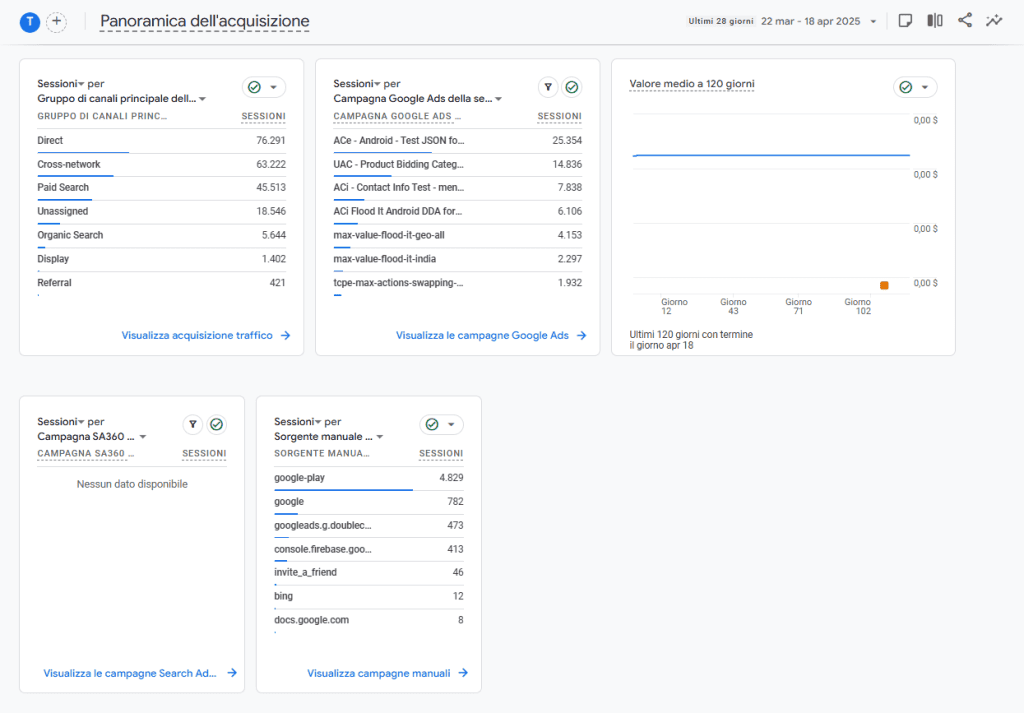Open Visualizza le campagne Search Ad... link
This screenshot has height=713, width=1024.
click(x=130, y=673)
